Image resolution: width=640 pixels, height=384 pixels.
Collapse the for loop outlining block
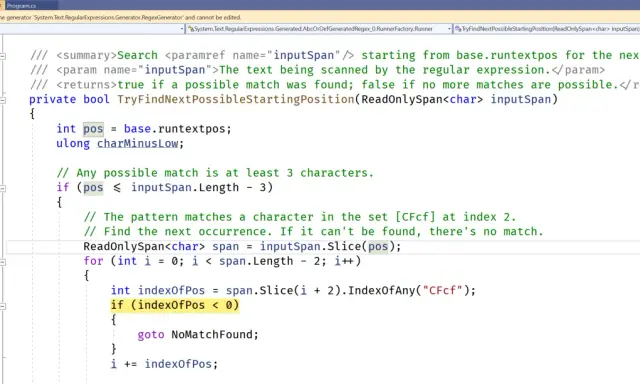pos(2,262)
